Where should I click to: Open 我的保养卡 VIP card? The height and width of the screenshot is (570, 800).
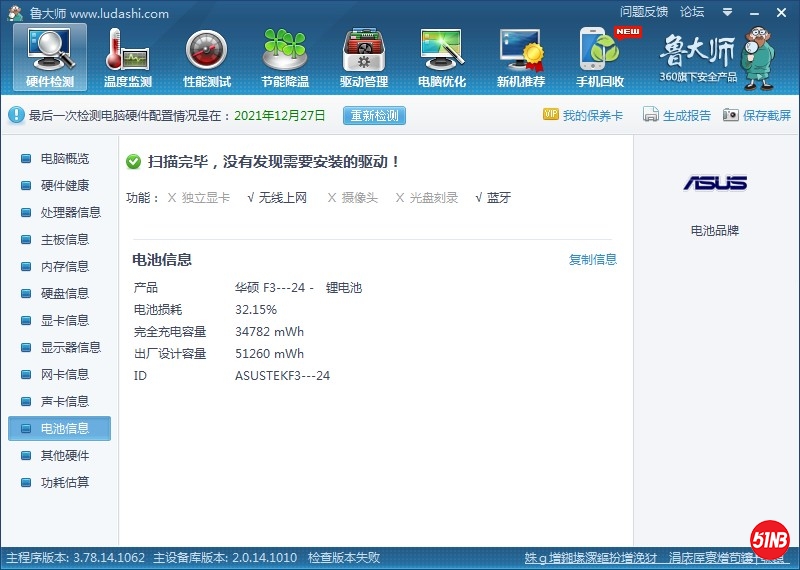[583, 115]
